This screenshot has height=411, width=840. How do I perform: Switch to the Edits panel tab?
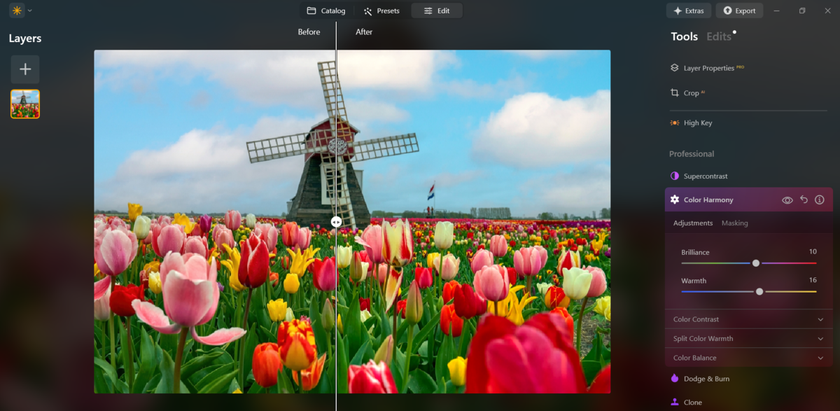click(x=718, y=36)
